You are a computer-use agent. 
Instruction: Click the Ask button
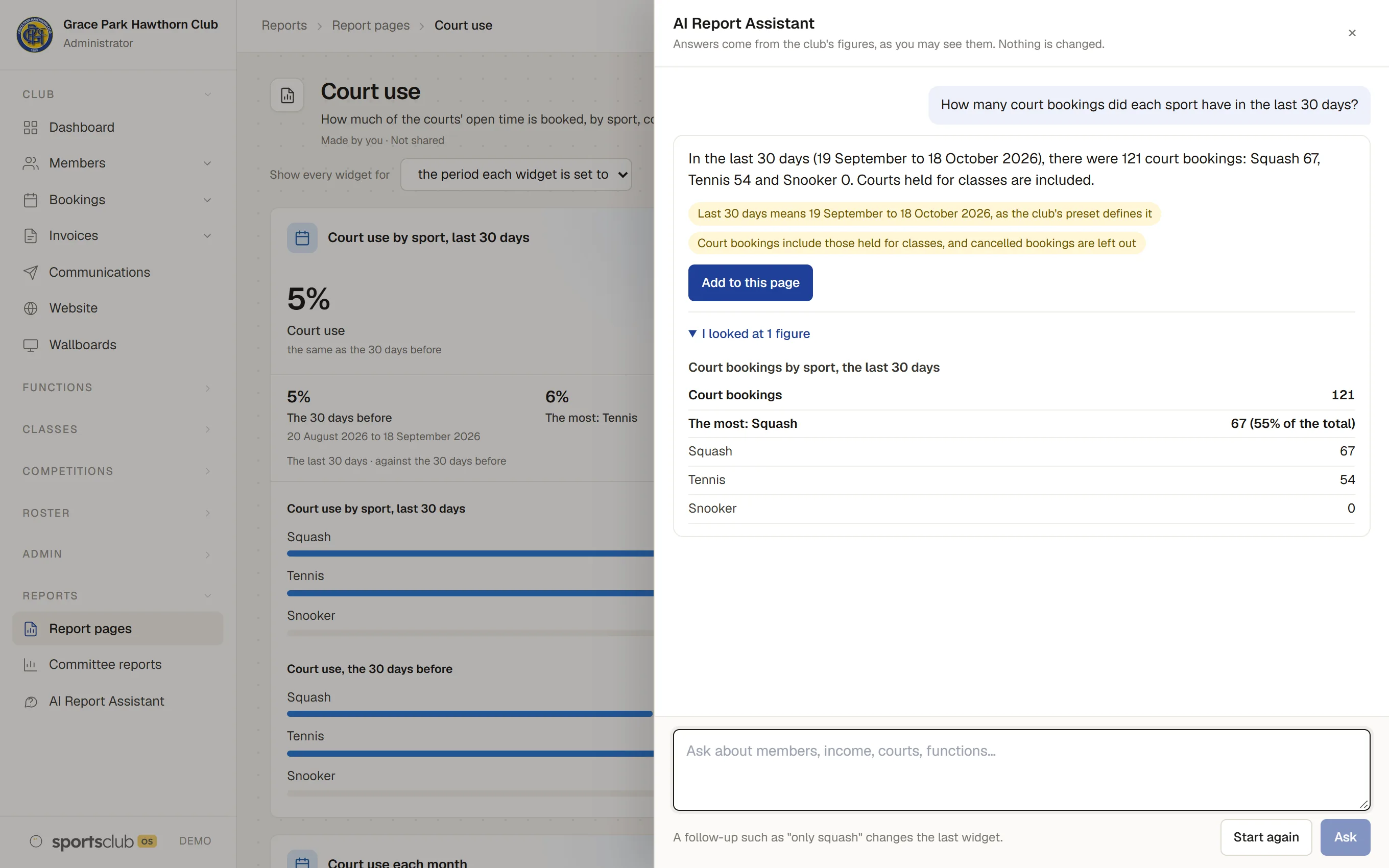pos(1345,837)
